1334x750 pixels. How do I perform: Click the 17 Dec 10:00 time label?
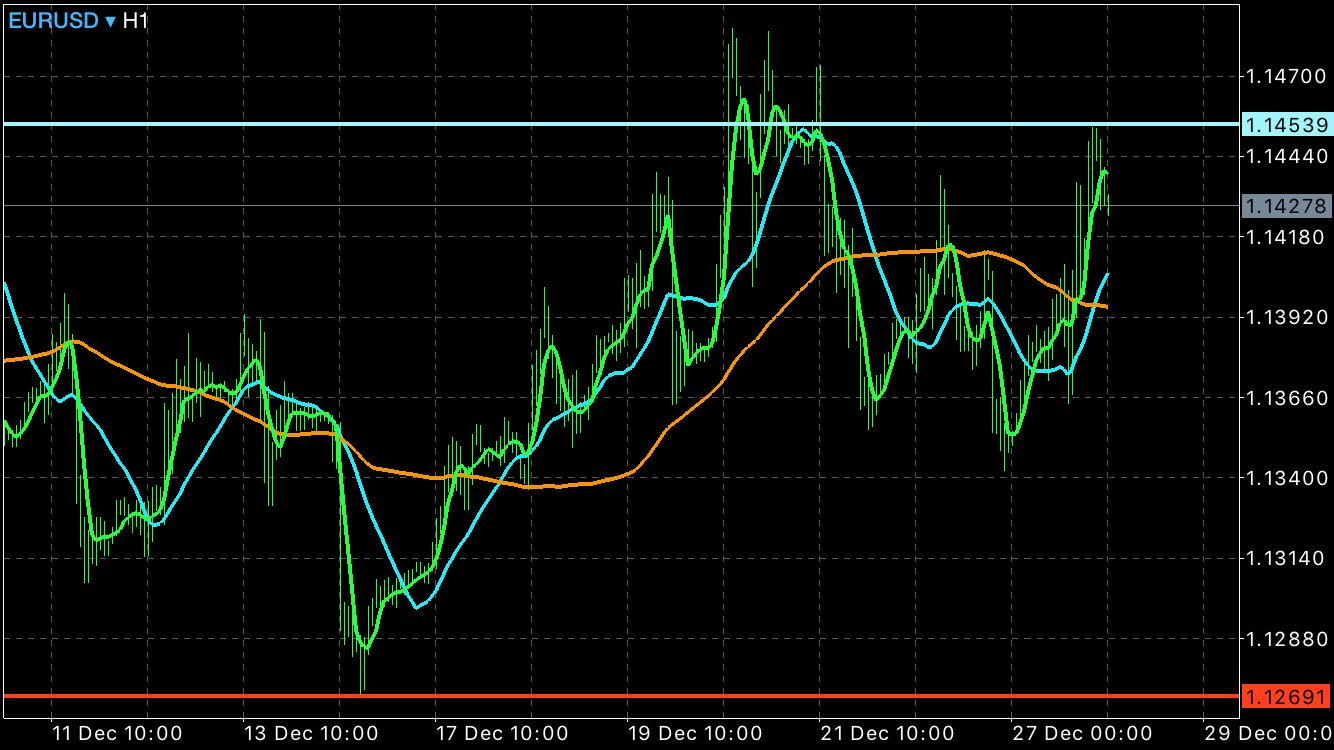click(x=503, y=733)
